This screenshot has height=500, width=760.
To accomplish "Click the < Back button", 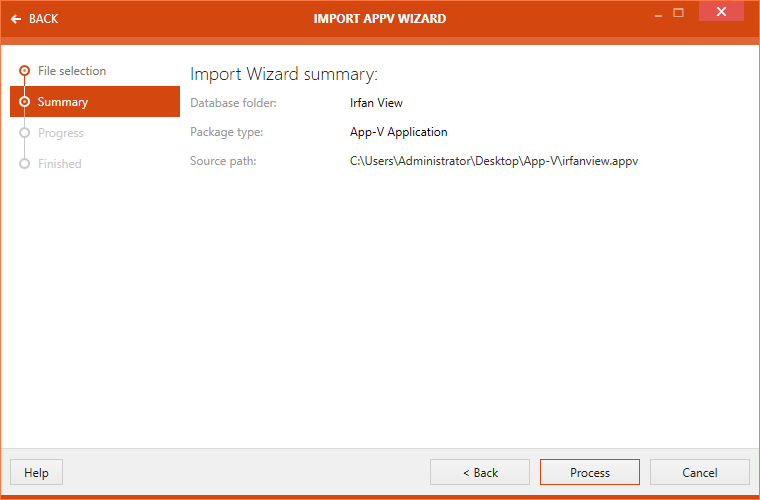I will pyautogui.click(x=480, y=472).
